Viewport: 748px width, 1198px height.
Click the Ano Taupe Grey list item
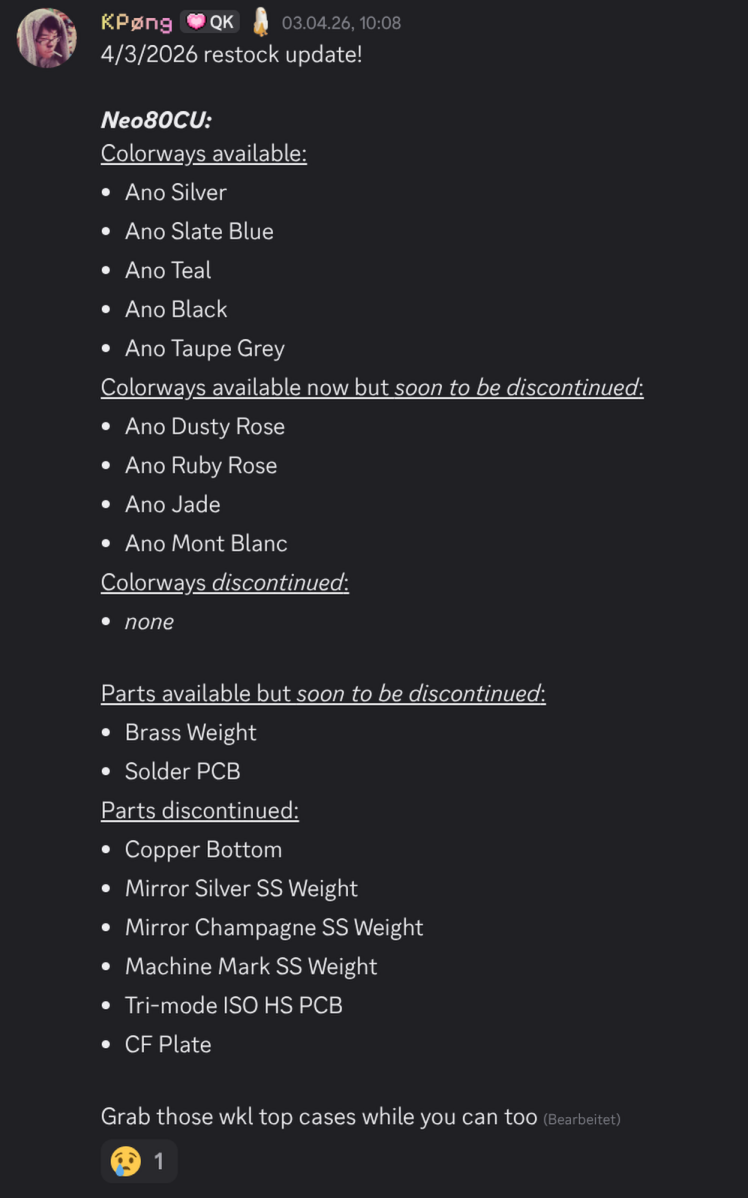(205, 348)
